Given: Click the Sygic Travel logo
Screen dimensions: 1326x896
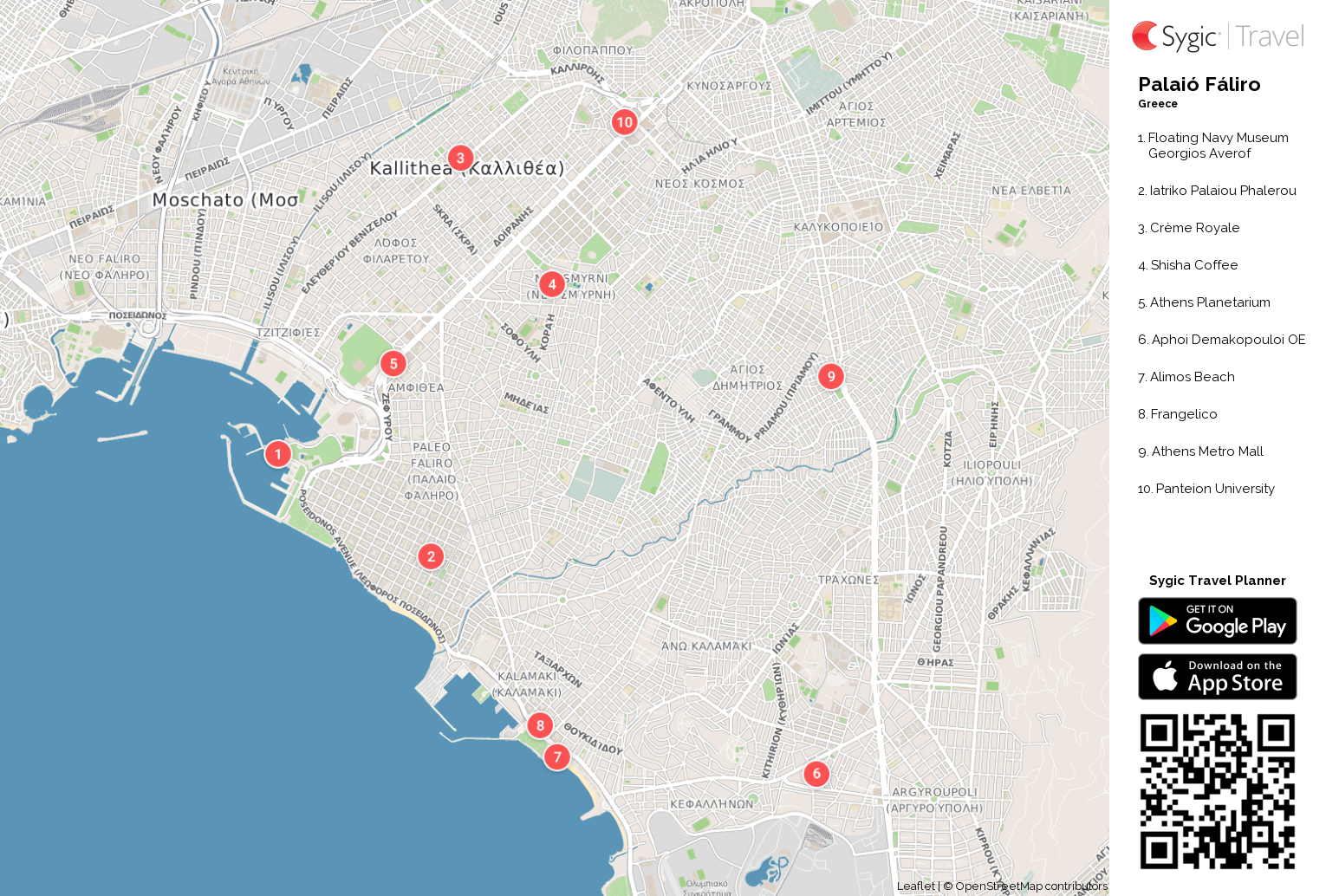Looking at the screenshot, I should click(x=1218, y=36).
